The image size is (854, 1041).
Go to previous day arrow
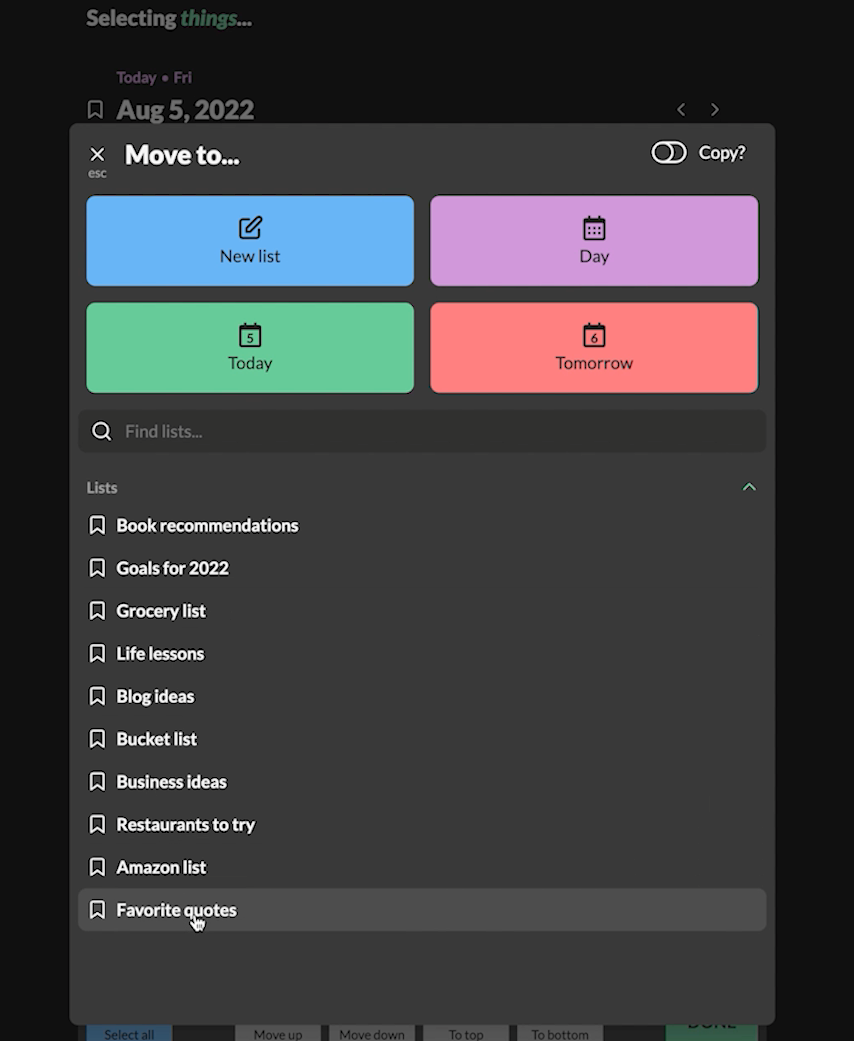coord(681,110)
